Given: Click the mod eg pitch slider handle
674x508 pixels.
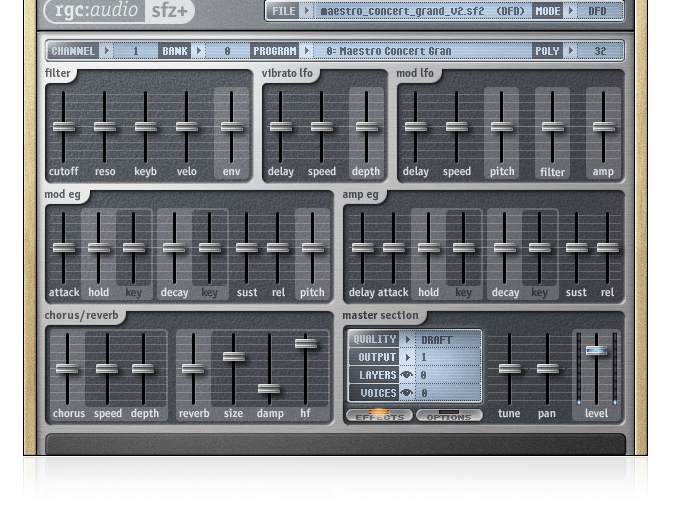Looking at the screenshot, I should (312, 248).
